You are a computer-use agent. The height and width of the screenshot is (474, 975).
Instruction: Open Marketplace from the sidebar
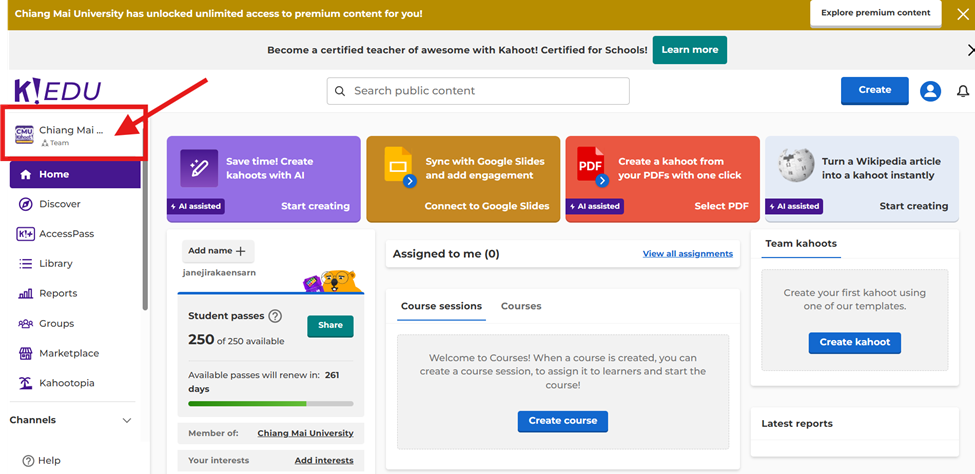(68, 353)
